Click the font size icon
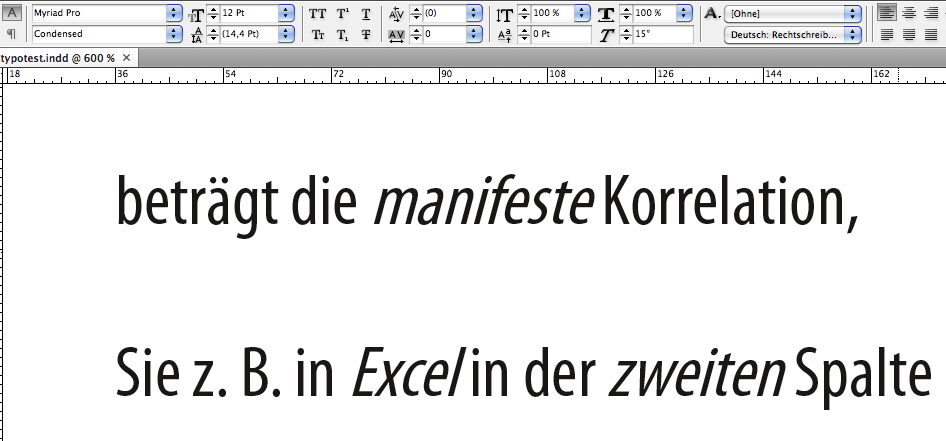The height and width of the screenshot is (441, 946). [197, 14]
